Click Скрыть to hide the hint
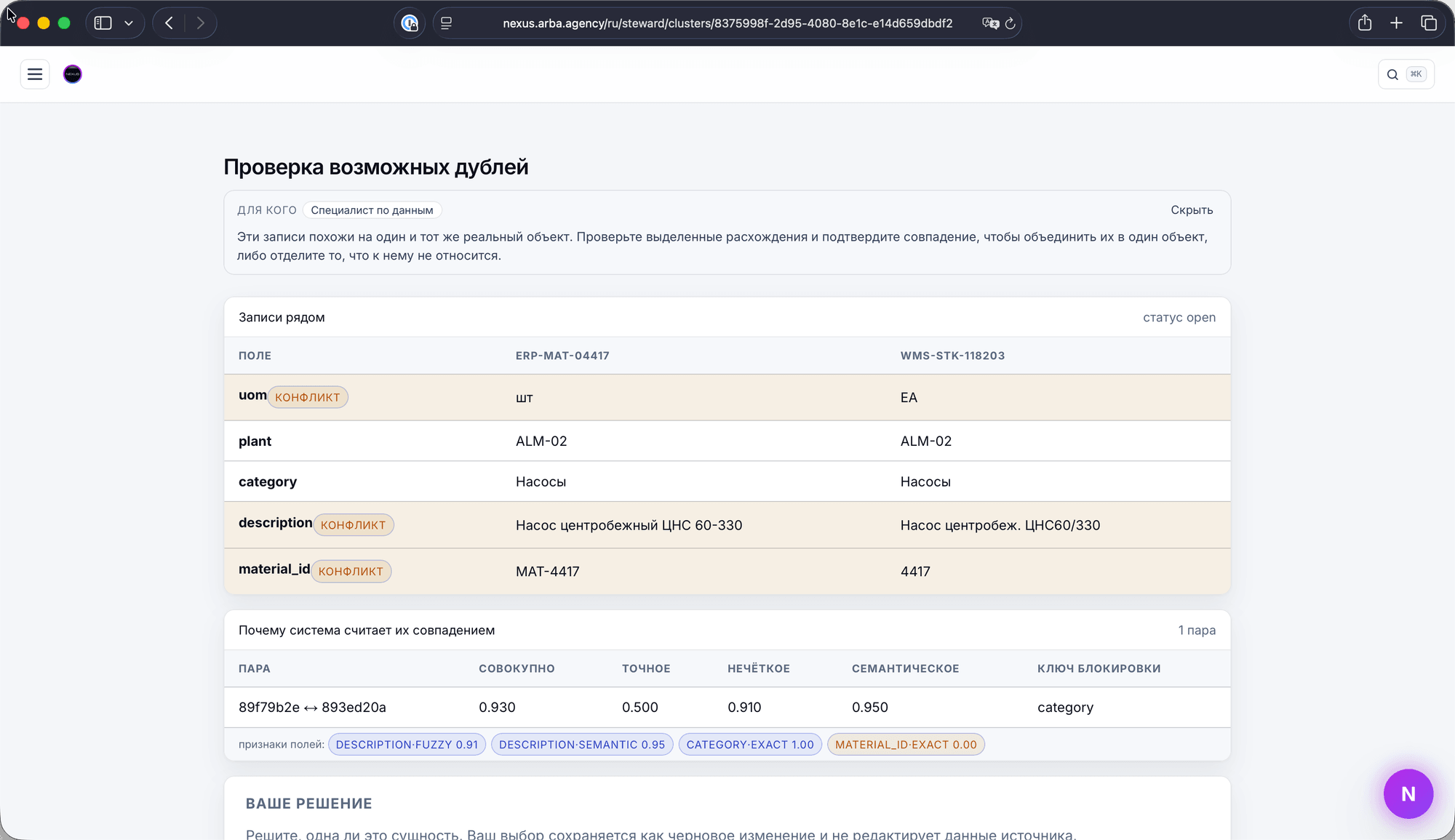The height and width of the screenshot is (840, 1455). (1192, 210)
